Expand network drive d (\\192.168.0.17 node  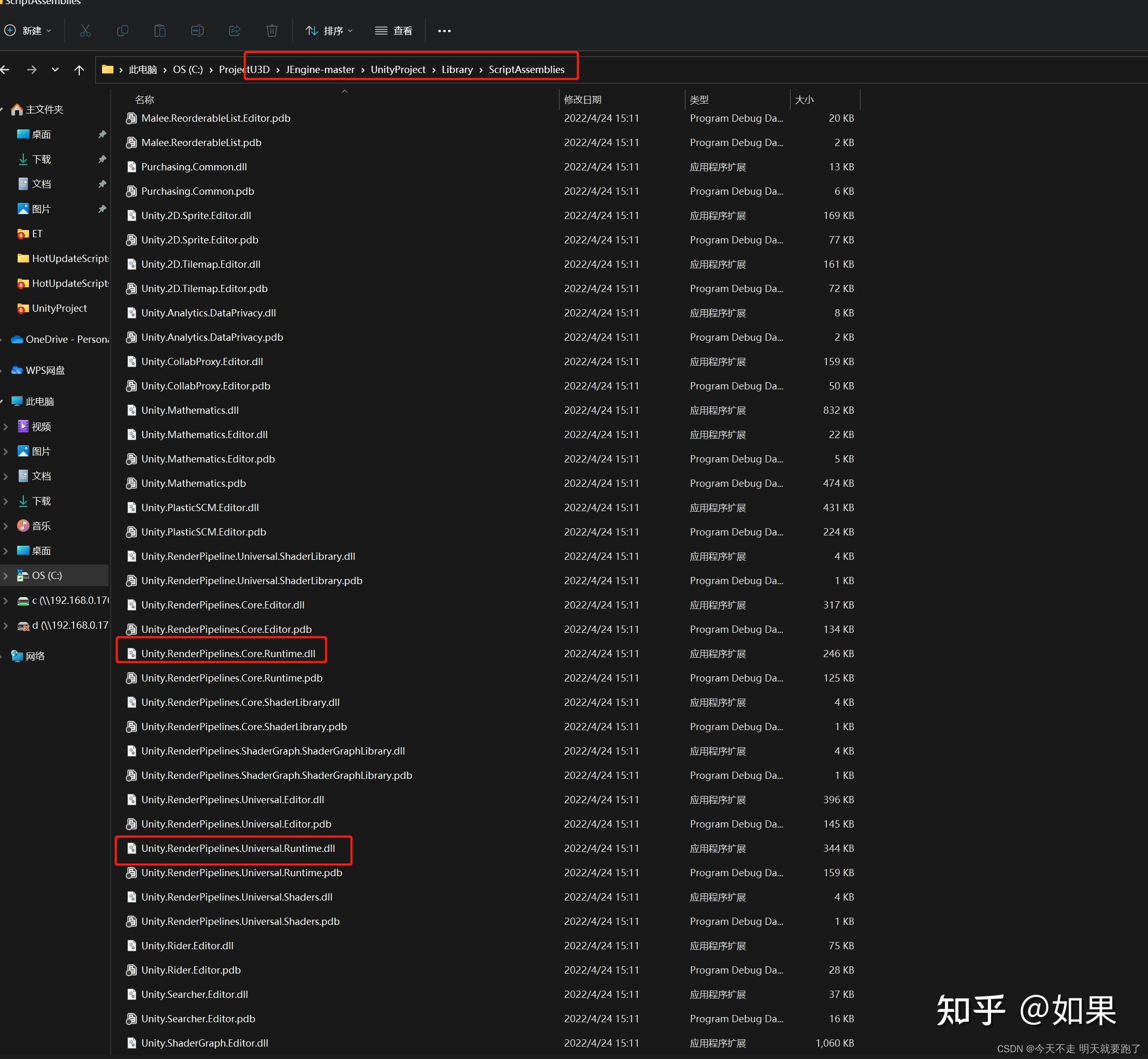point(5,625)
